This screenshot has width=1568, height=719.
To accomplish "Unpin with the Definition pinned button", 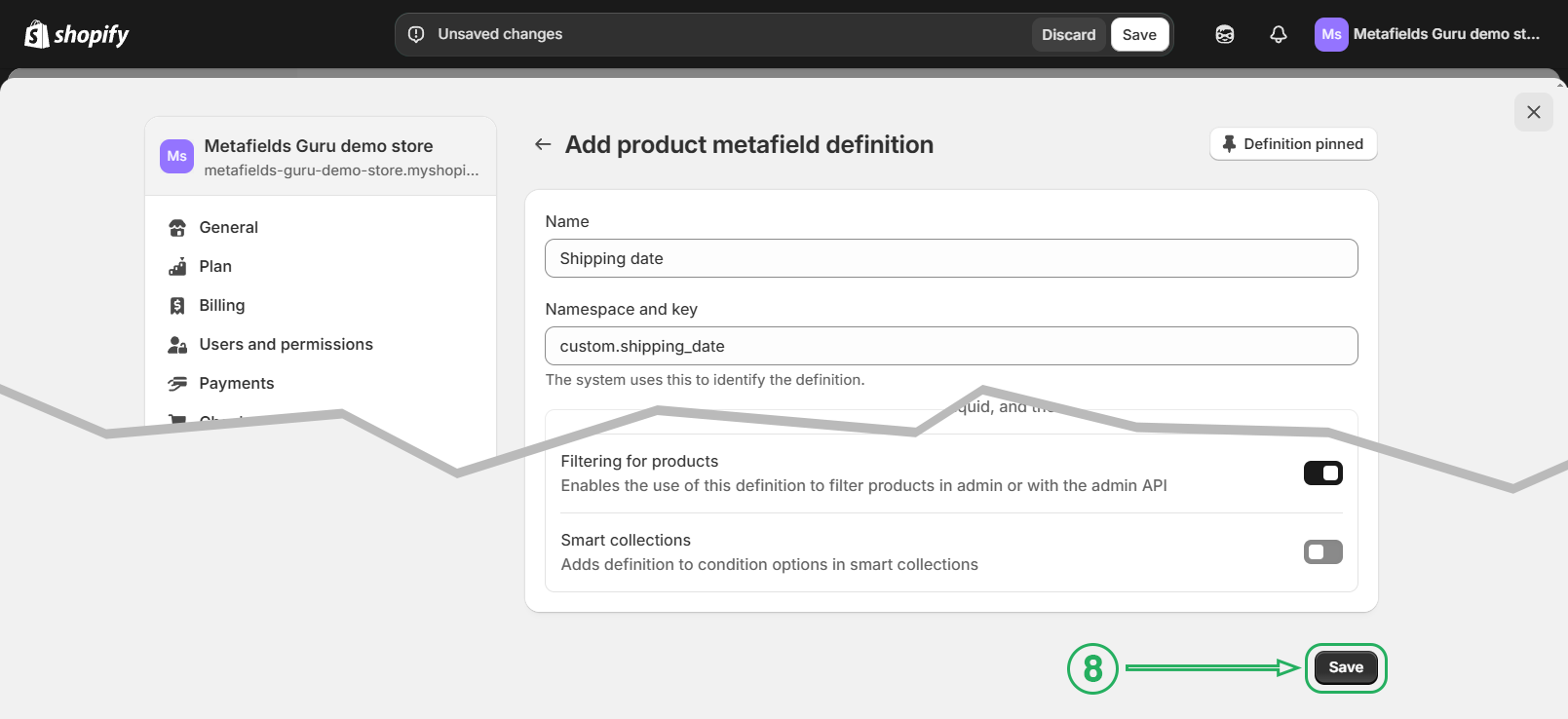I will pos(1293,144).
